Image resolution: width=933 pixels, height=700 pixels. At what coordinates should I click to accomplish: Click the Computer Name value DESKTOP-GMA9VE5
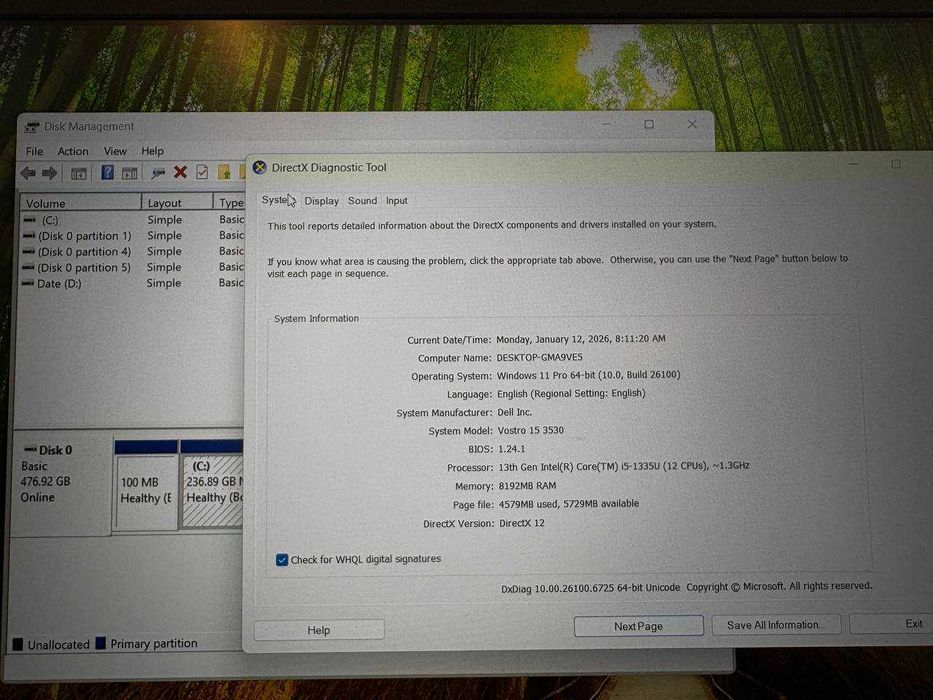pos(540,357)
